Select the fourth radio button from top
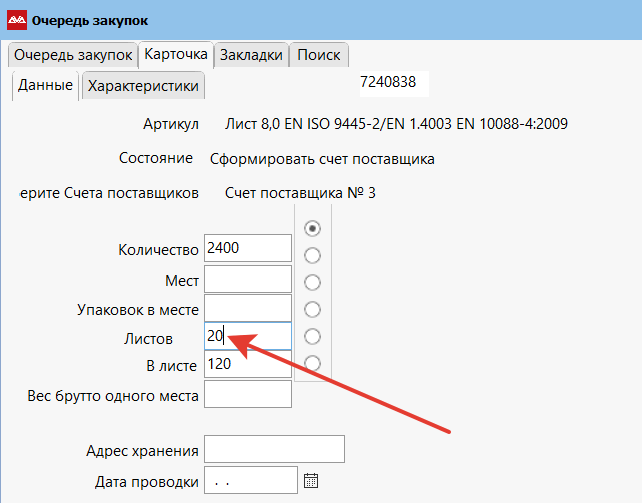The height and width of the screenshot is (503, 642). (x=312, y=309)
